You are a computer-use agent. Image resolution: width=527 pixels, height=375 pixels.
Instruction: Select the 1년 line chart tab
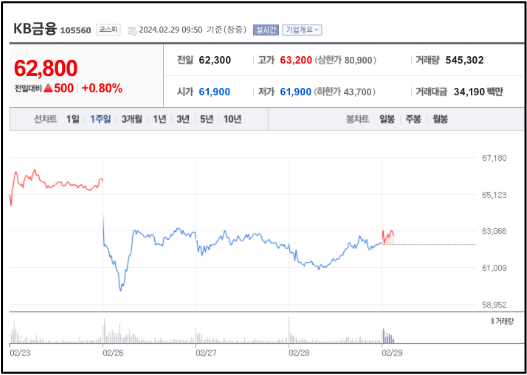click(x=160, y=119)
